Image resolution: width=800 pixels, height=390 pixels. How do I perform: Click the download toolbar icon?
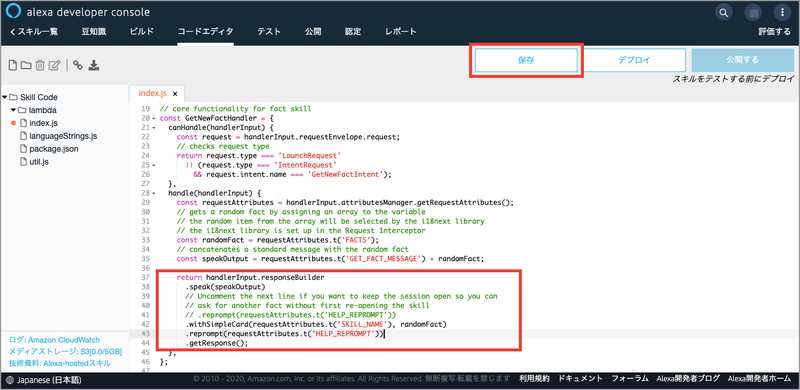(93, 65)
